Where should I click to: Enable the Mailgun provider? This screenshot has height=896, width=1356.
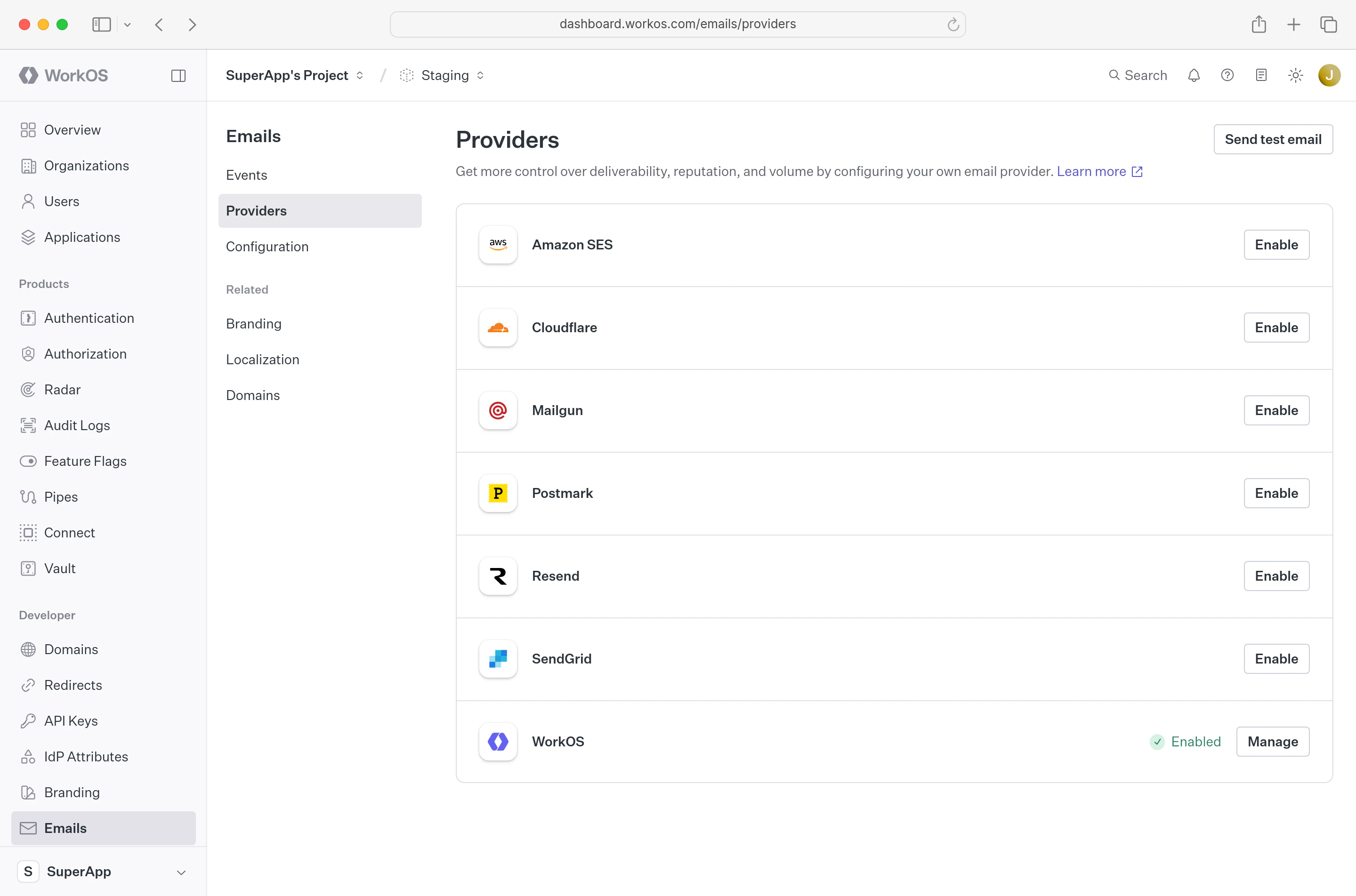[1276, 410]
